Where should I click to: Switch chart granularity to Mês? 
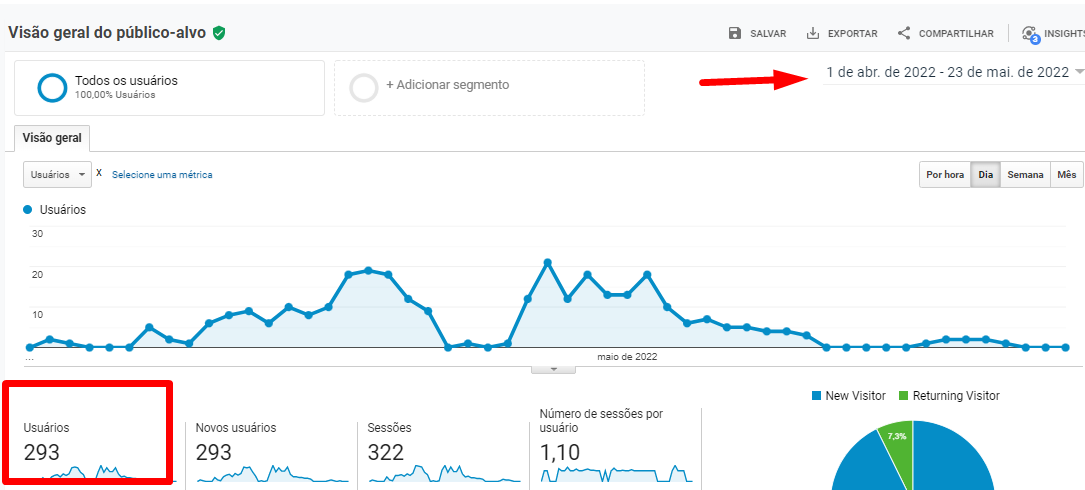click(x=1067, y=175)
